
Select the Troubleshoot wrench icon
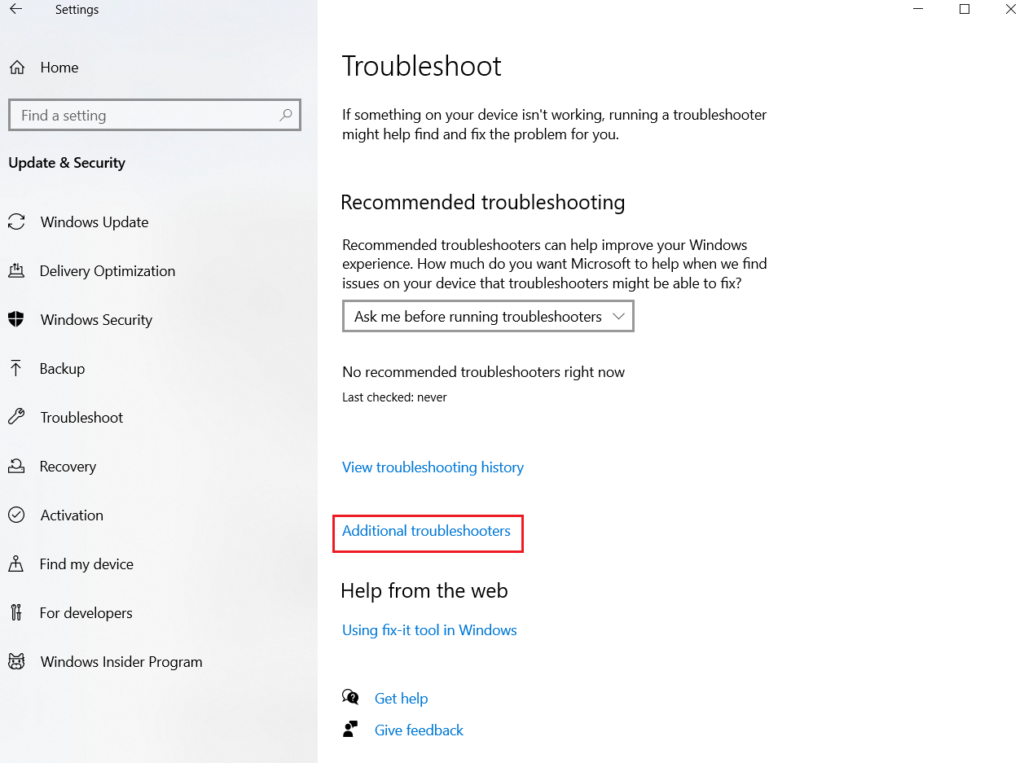[x=17, y=417]
